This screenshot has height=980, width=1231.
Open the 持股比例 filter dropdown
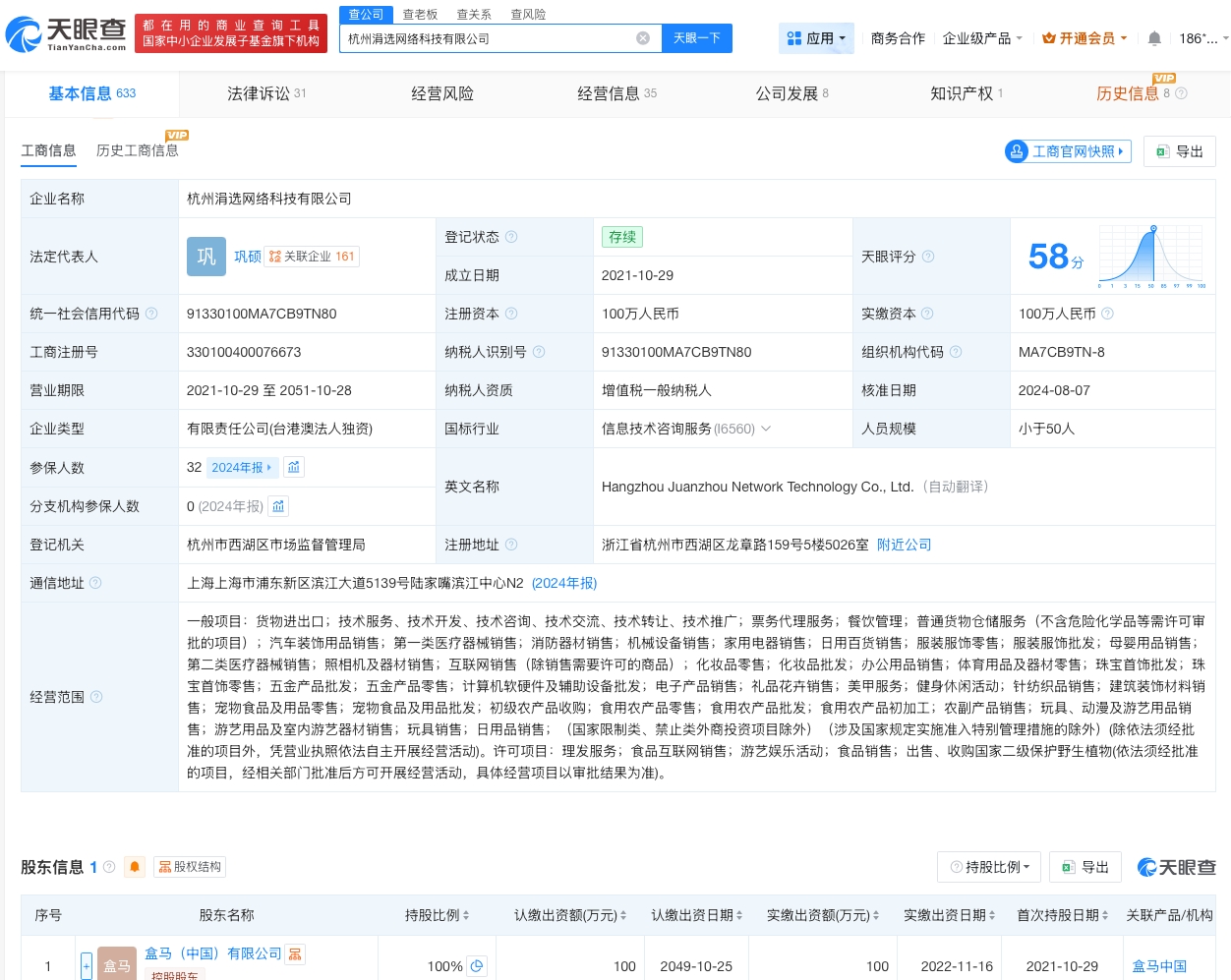click(x=989, y=867)
